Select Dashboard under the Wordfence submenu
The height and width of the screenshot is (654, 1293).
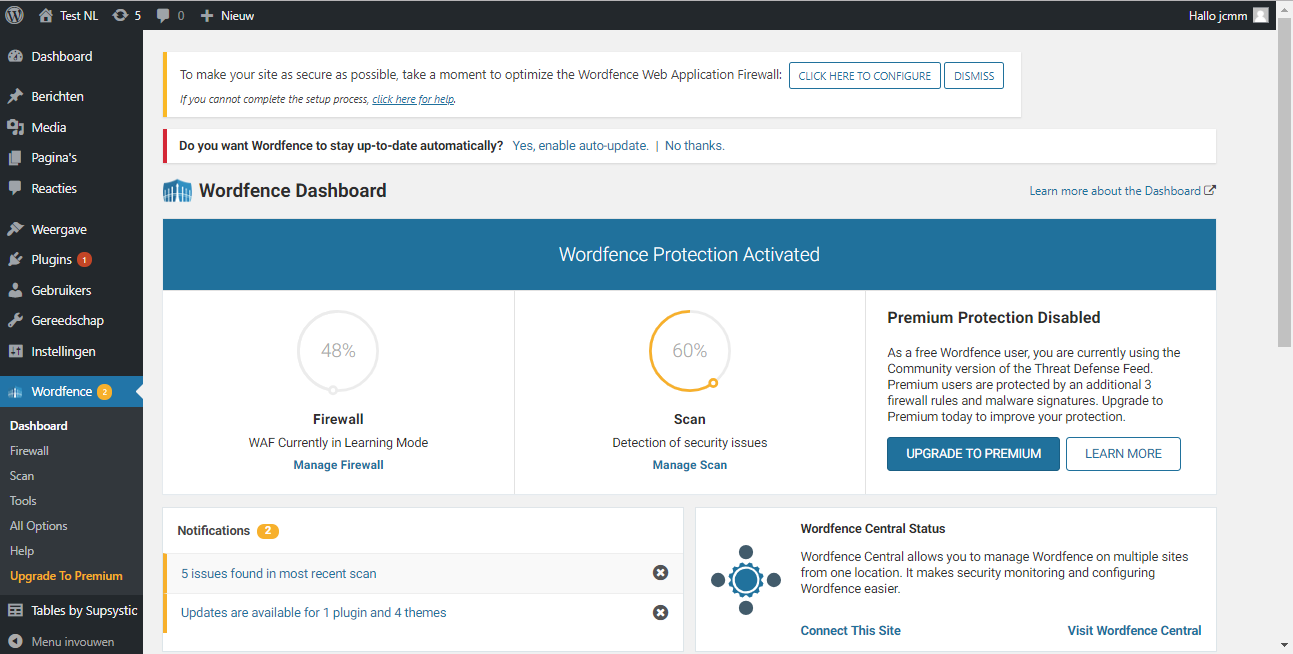click(x=39, y=426)
